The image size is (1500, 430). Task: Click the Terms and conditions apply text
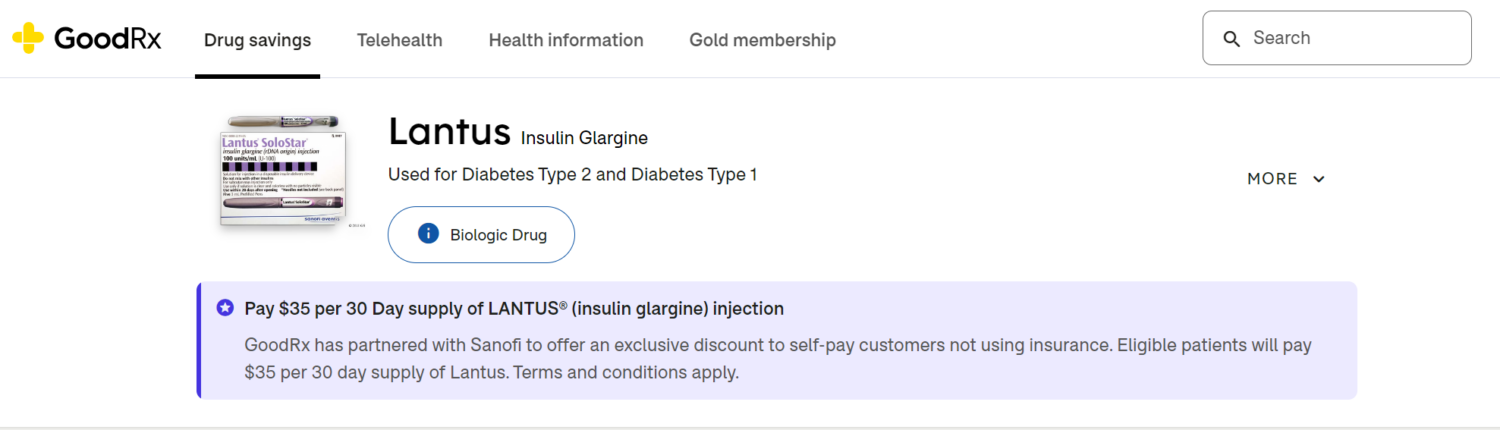(640, 373)
